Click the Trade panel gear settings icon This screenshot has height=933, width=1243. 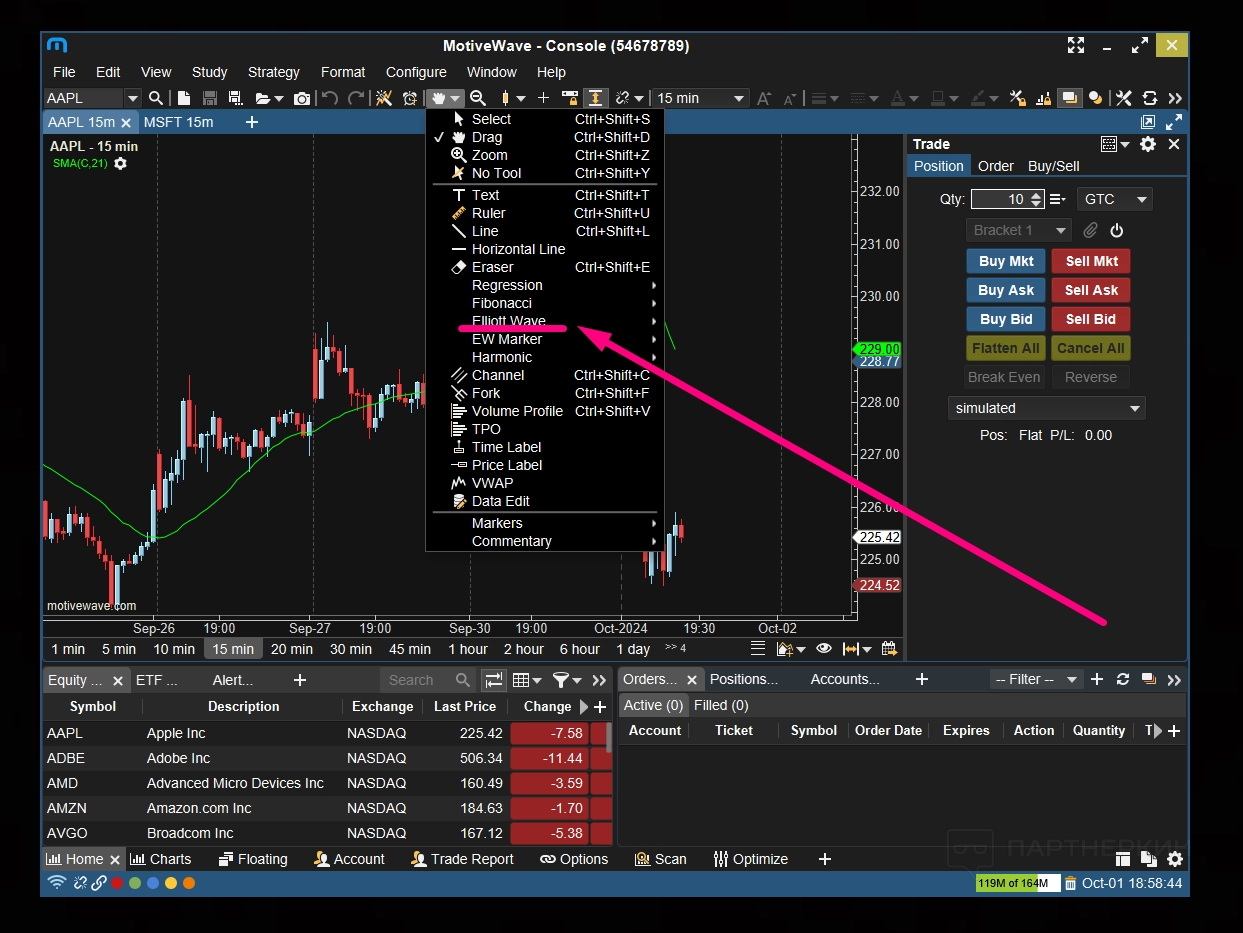tap(1148, 144)
